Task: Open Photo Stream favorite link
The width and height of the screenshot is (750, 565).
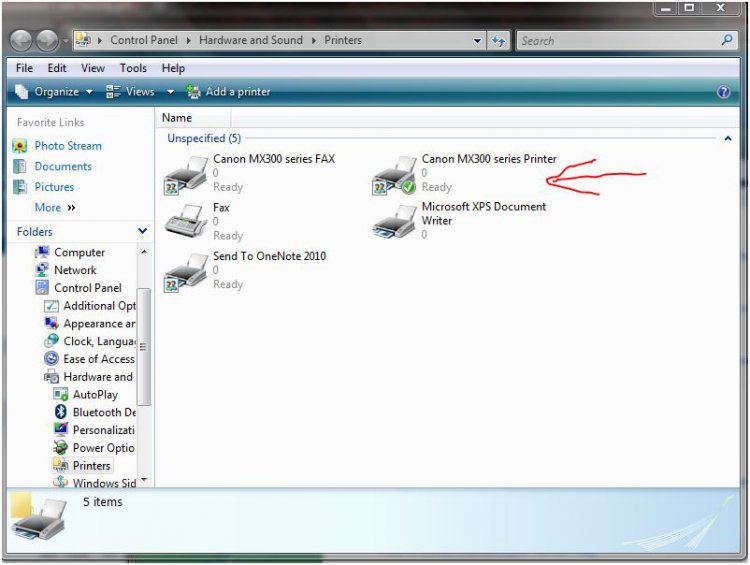Action: [x=68, y=146]
